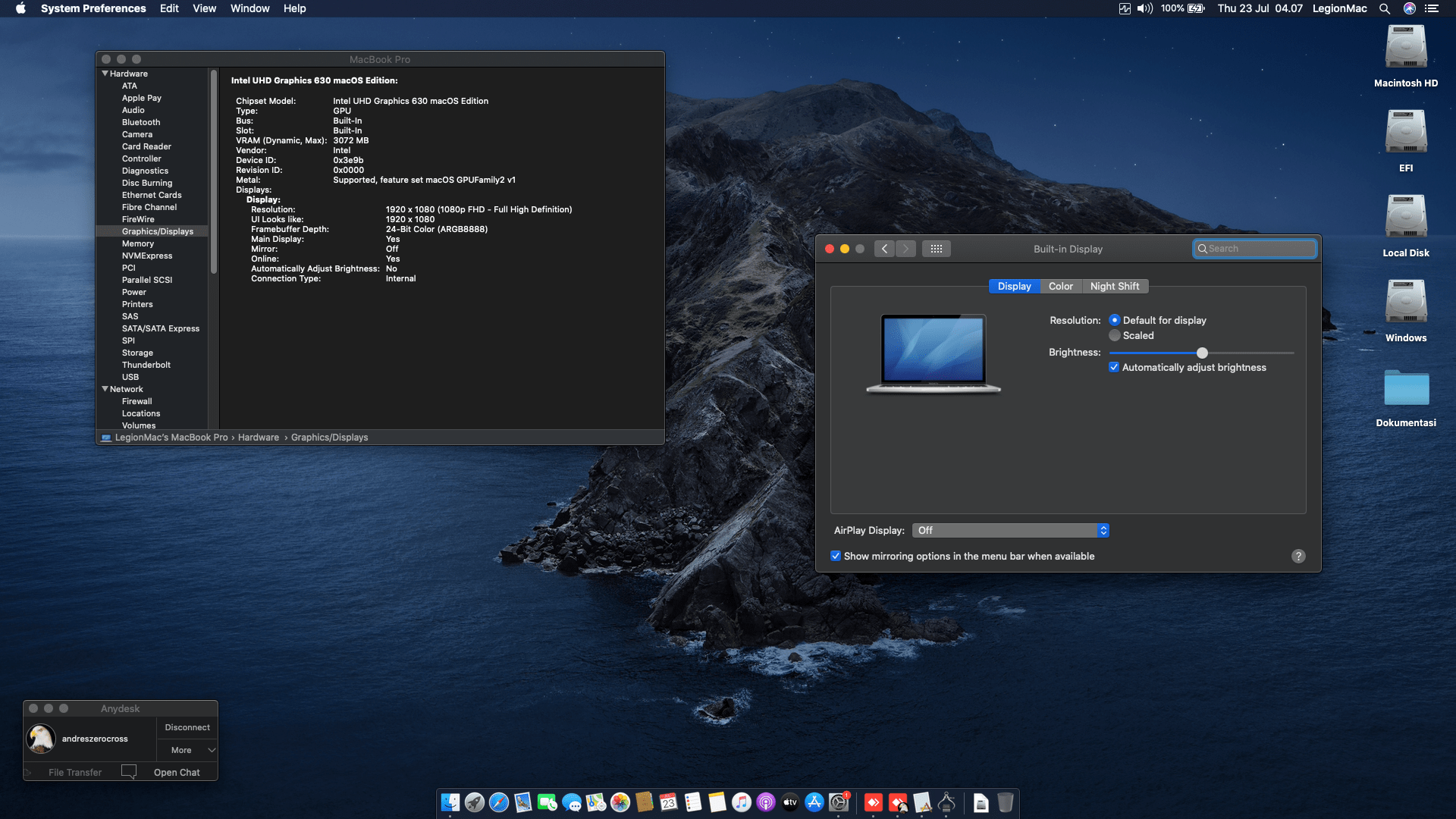Open Podcasts in the dock

766,802
